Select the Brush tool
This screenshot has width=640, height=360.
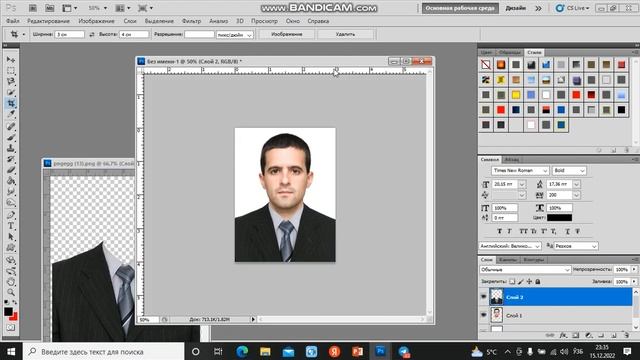pos(11,137)
